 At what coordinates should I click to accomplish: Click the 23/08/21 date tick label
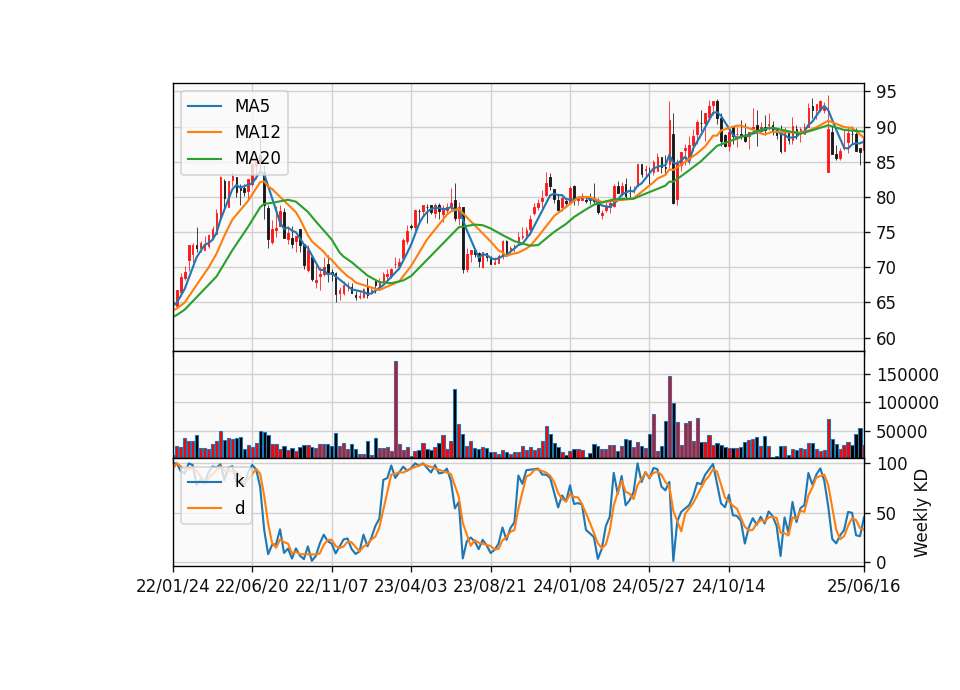(490, 586)
